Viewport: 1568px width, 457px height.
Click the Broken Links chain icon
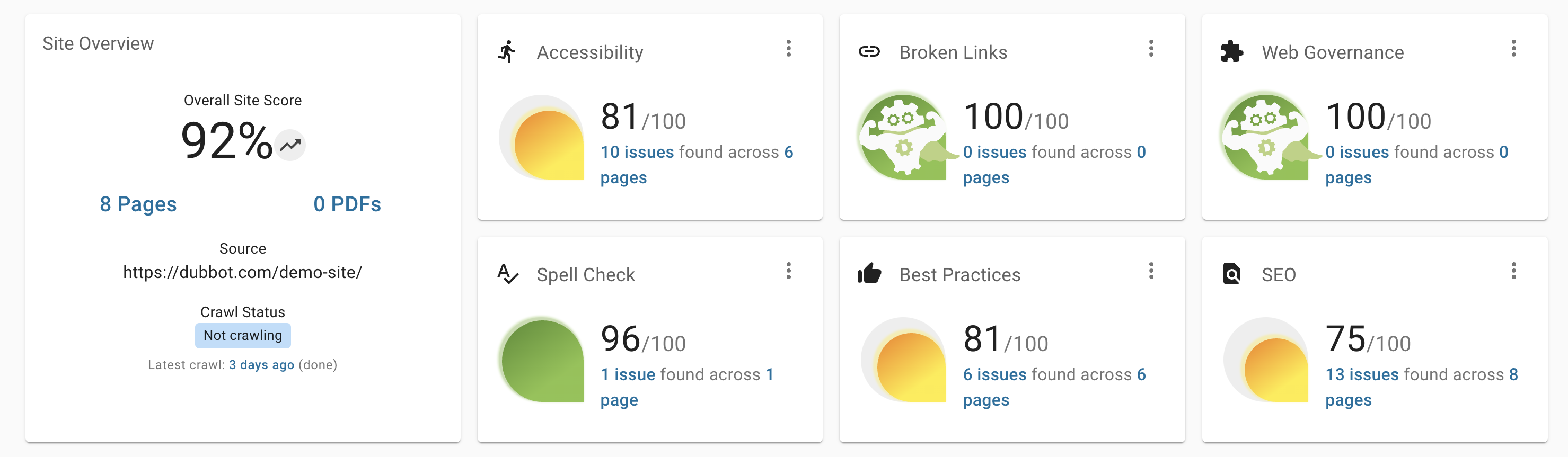(x=870, y=52)
